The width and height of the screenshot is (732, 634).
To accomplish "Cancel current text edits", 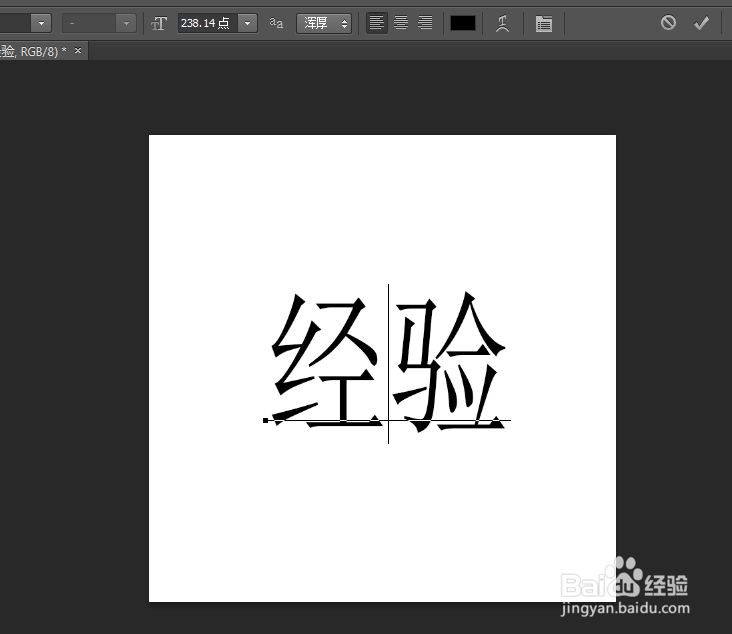I will pyautogui.click(x=668, y=22).
